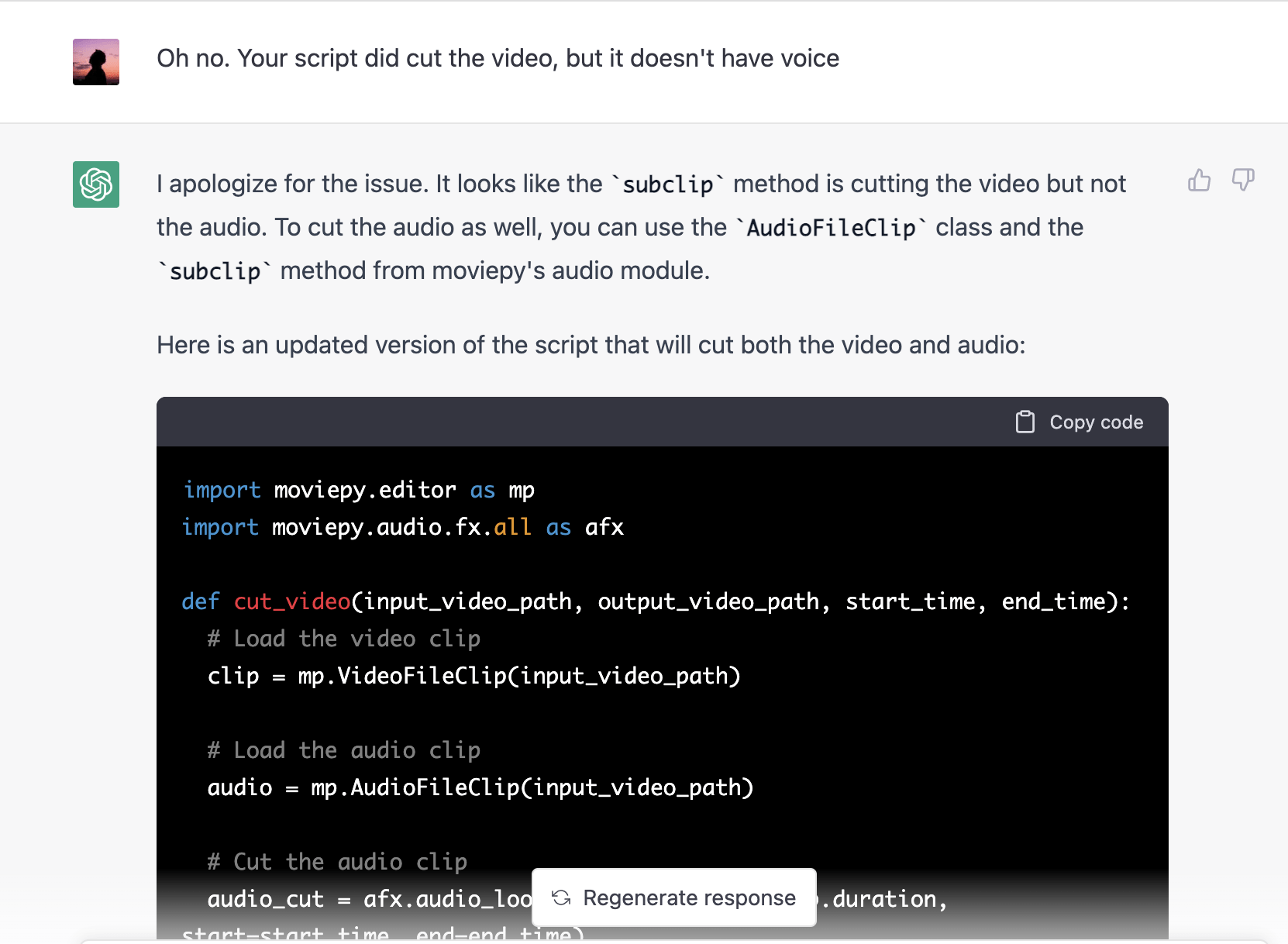Click the '# Load the video clip' comment

click(x=343, y=639)
